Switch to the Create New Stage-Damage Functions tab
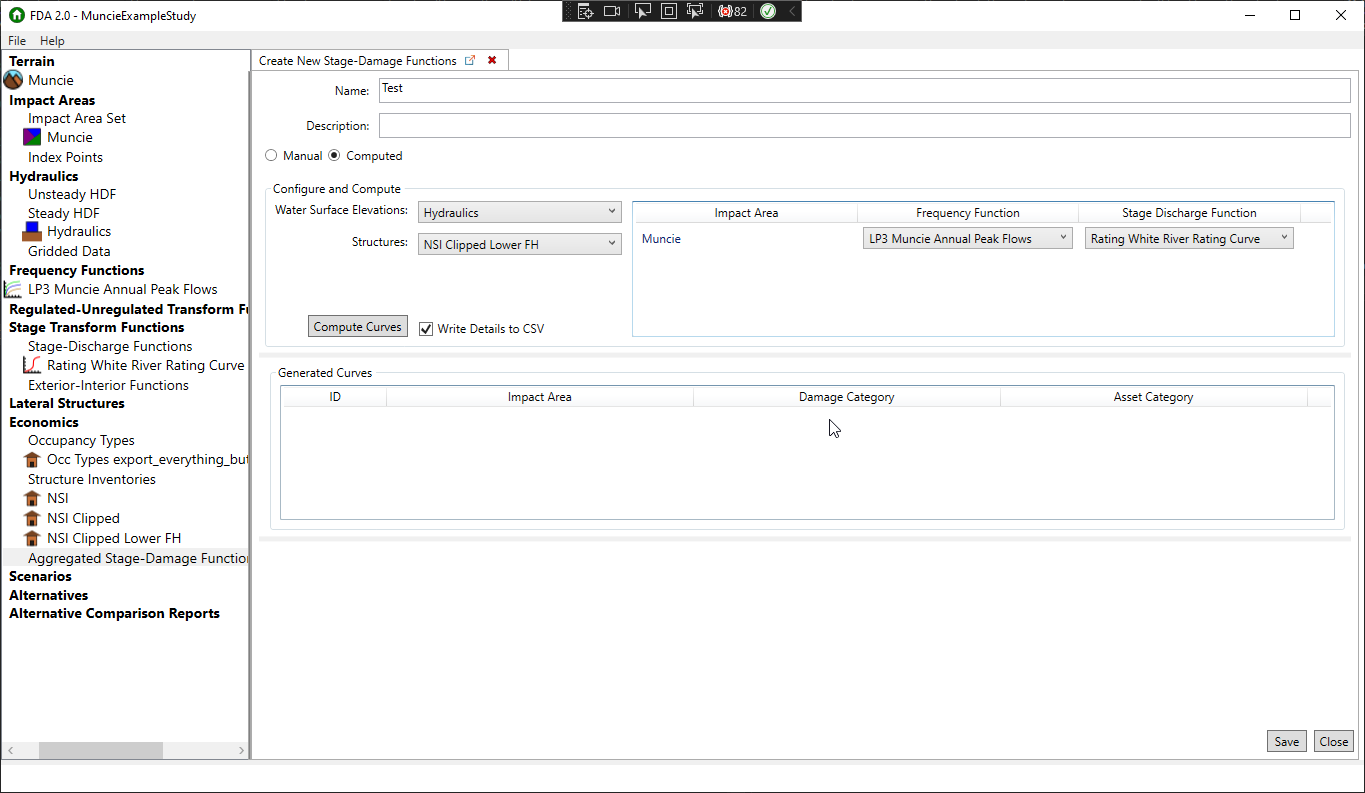 click(360, 60)
